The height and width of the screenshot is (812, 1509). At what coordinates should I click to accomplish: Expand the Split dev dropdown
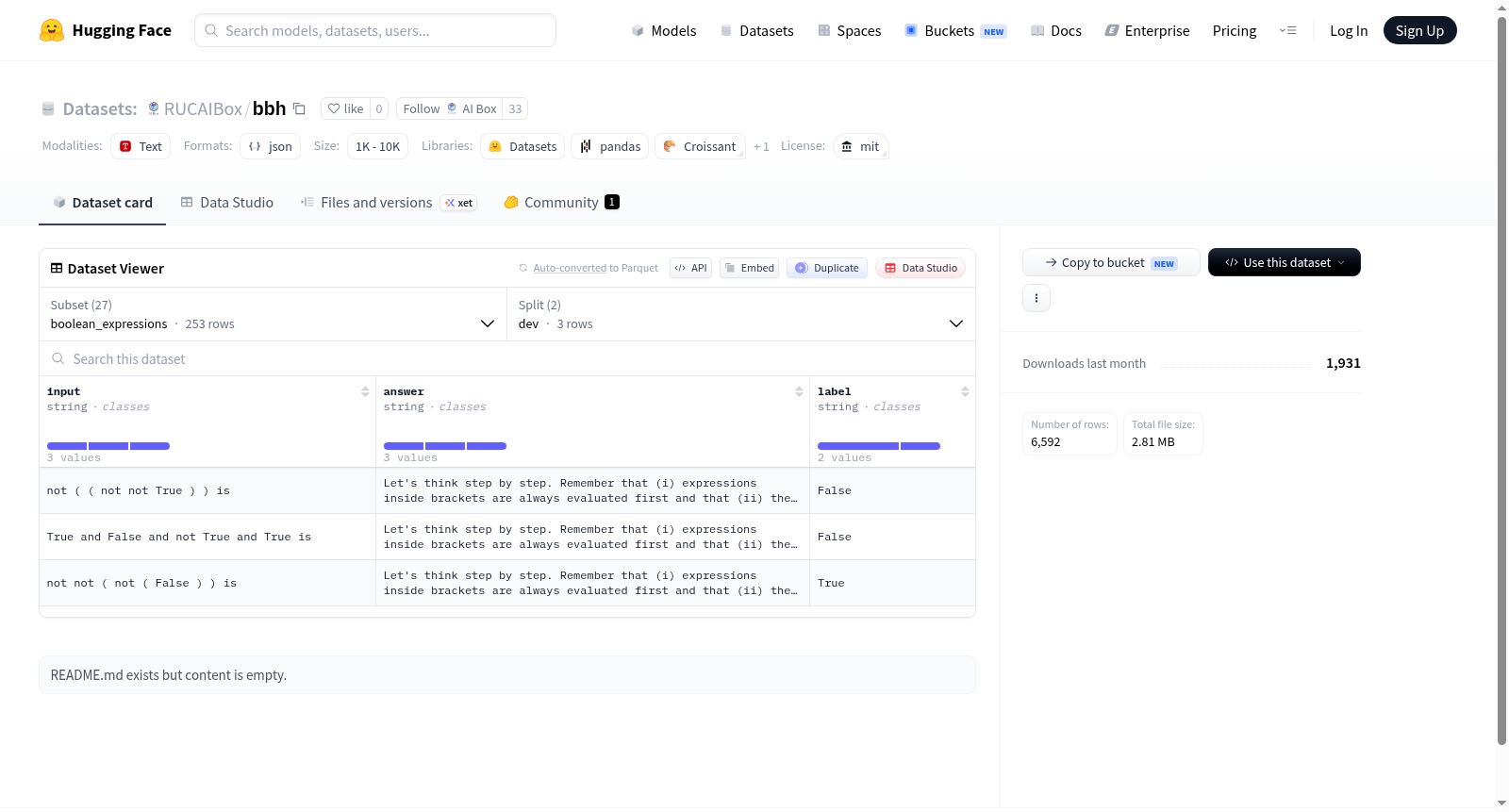coord(741,314)
